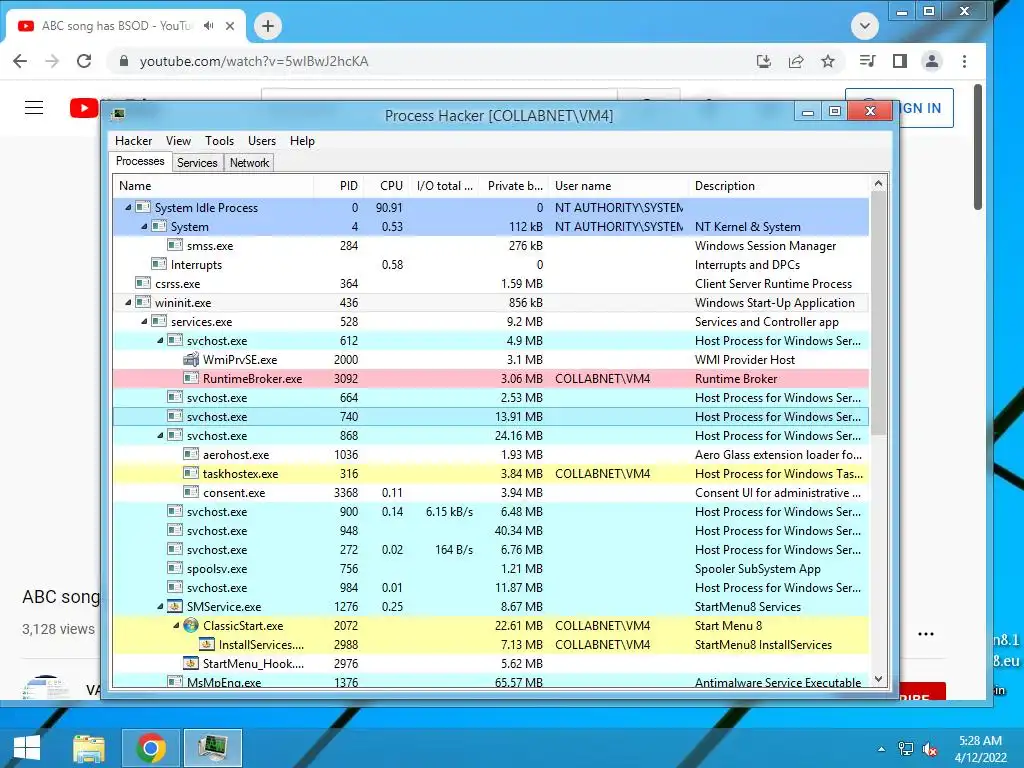This screenshot has width=1024, height=768.
Task: Select the Processes tab
Action: pyautogui.click(x=140, y=161)
